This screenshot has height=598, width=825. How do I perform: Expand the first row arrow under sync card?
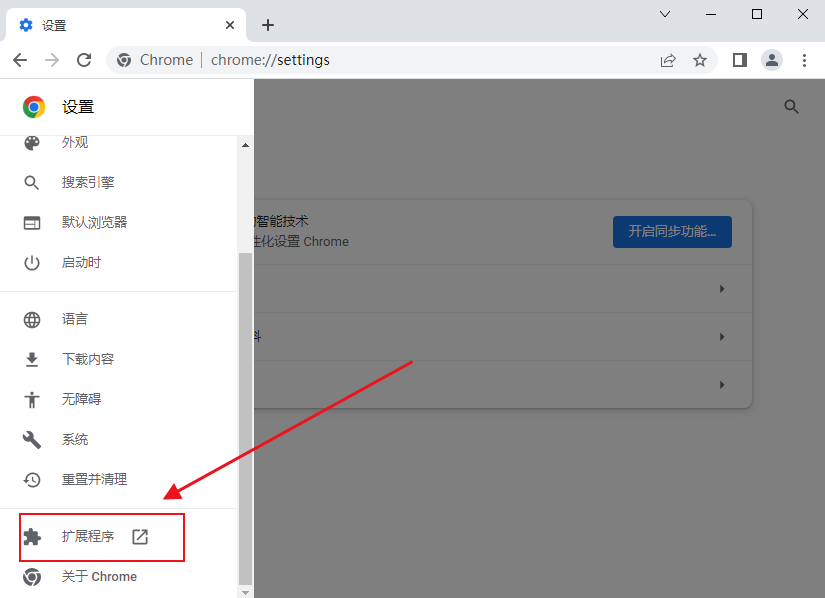pyautogui.click(x=722, y=289)
